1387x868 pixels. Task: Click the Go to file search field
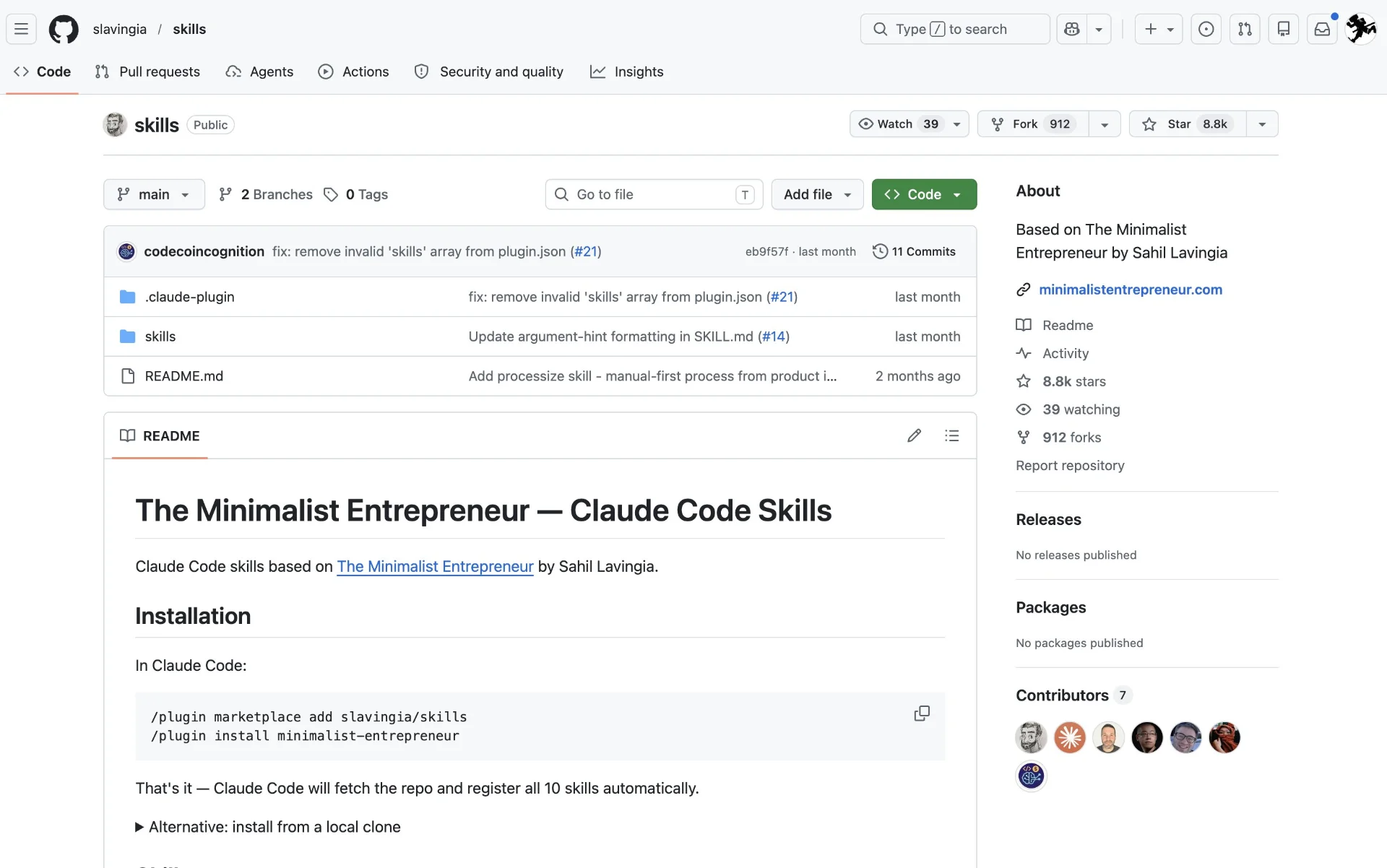click(x=654, y=194)
